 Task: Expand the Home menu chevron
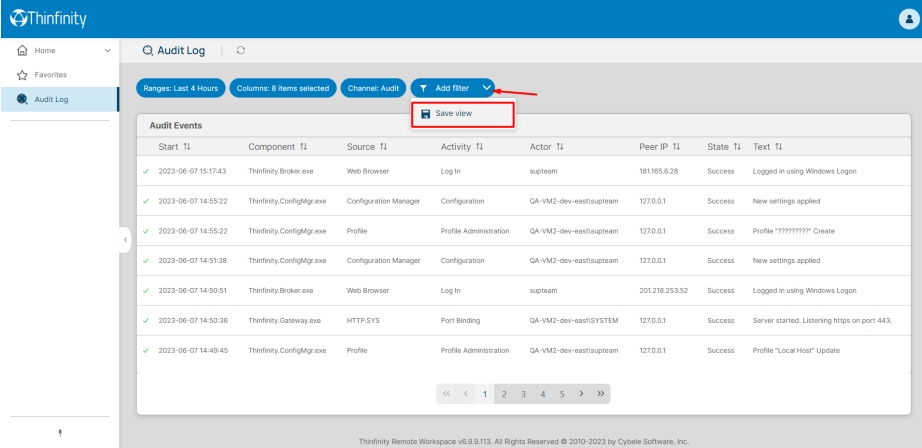pyautogui.click(x=107, y=51)
